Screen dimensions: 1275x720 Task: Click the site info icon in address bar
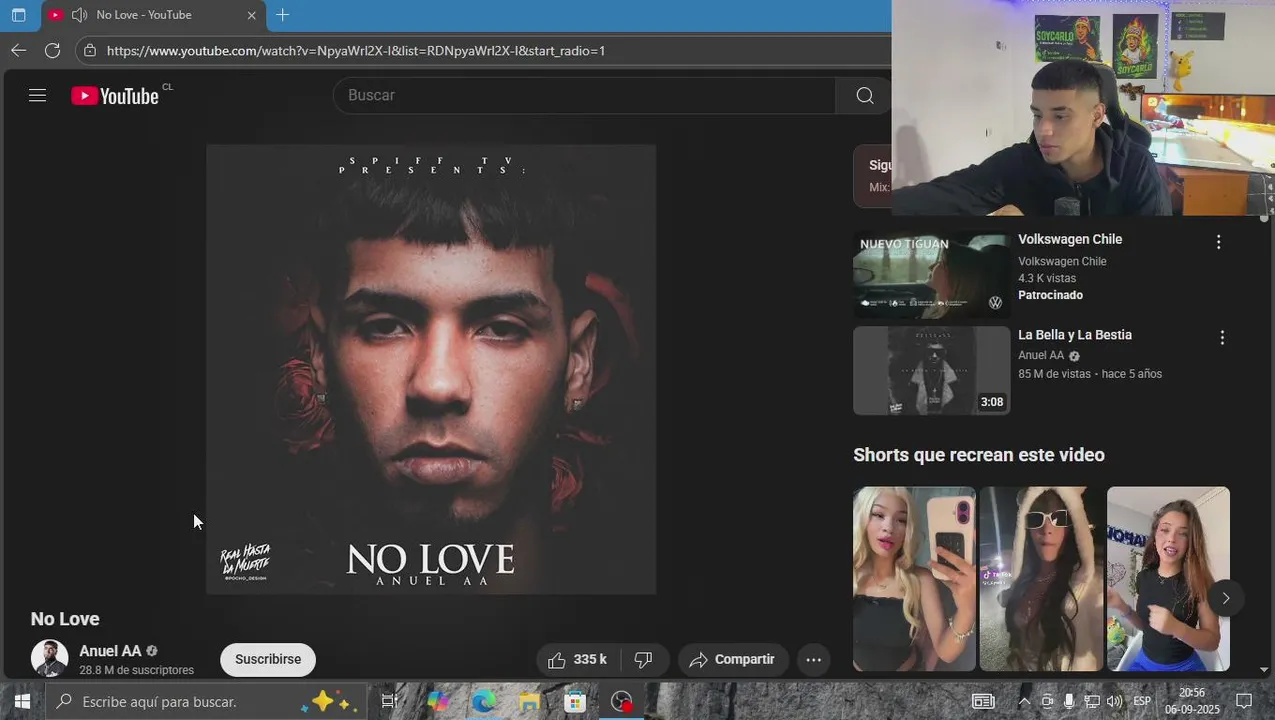click(x=91, y=50)
